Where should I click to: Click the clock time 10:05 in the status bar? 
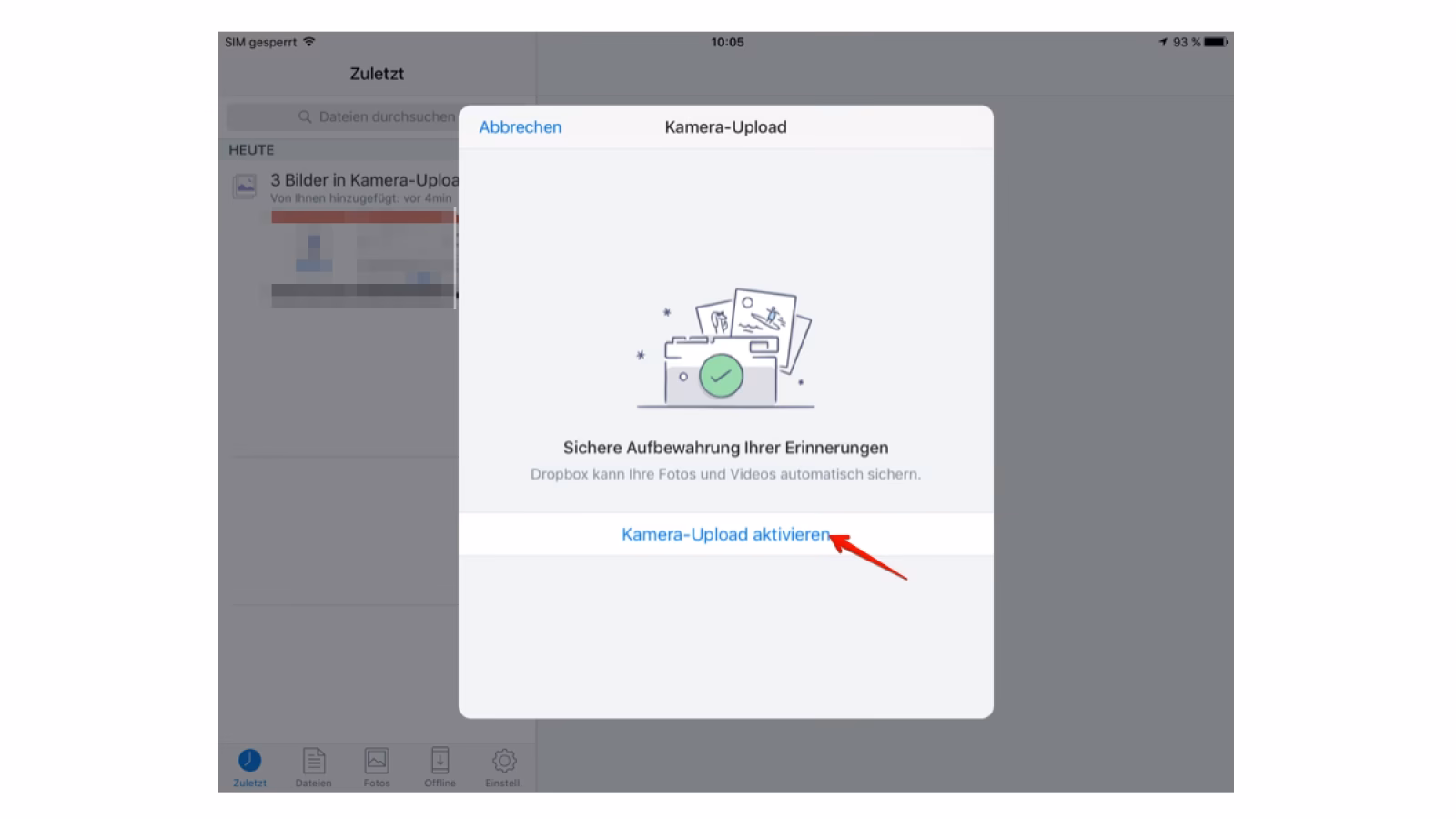pos(725,41)
